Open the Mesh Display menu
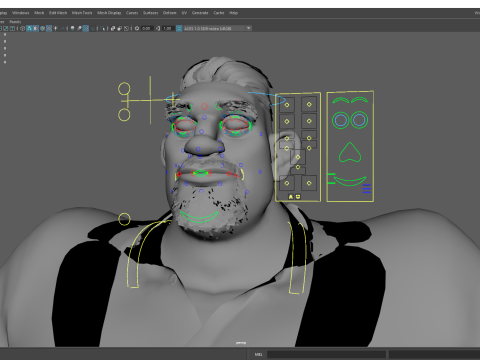 click(109, 13)
